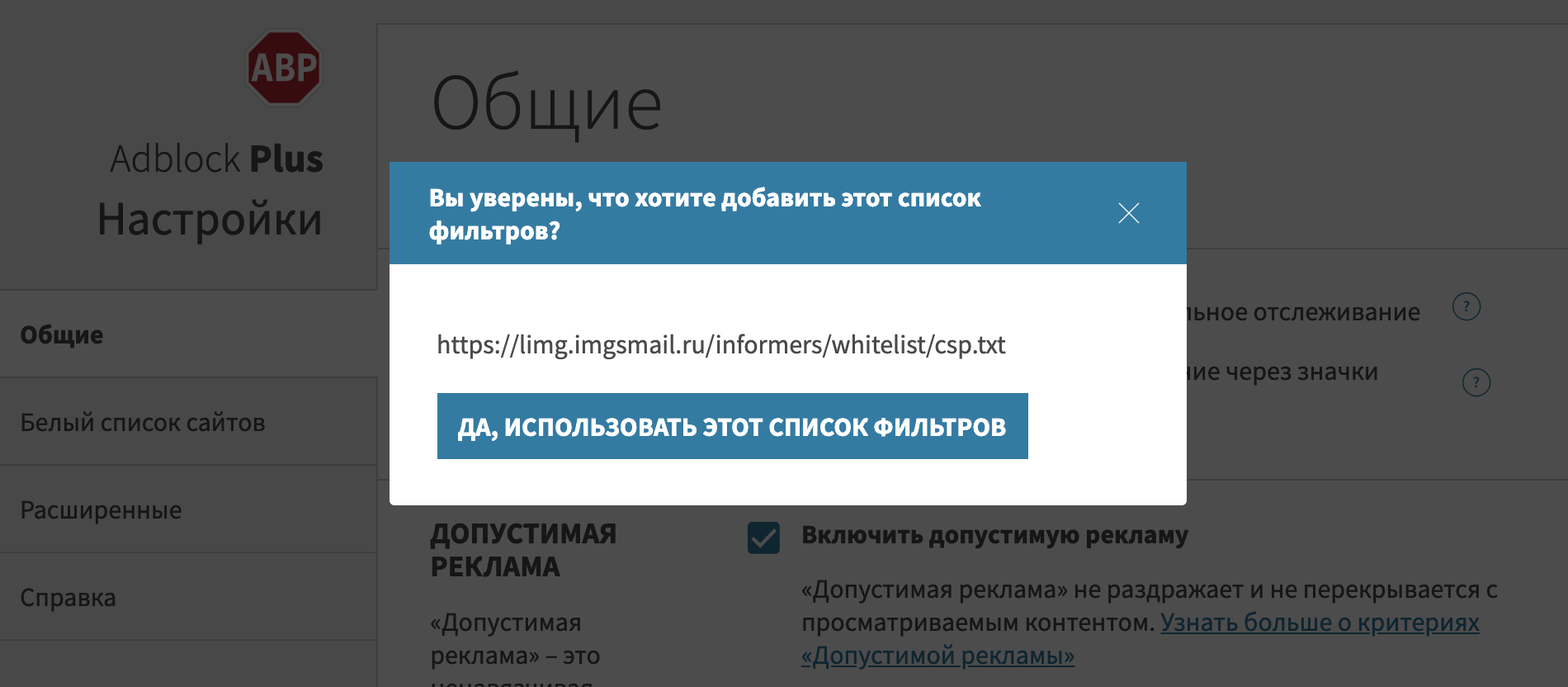This screenshot has height=687, width=1568.
Task: Open Узнать больше о критериях link
Action: point(1319,623)
